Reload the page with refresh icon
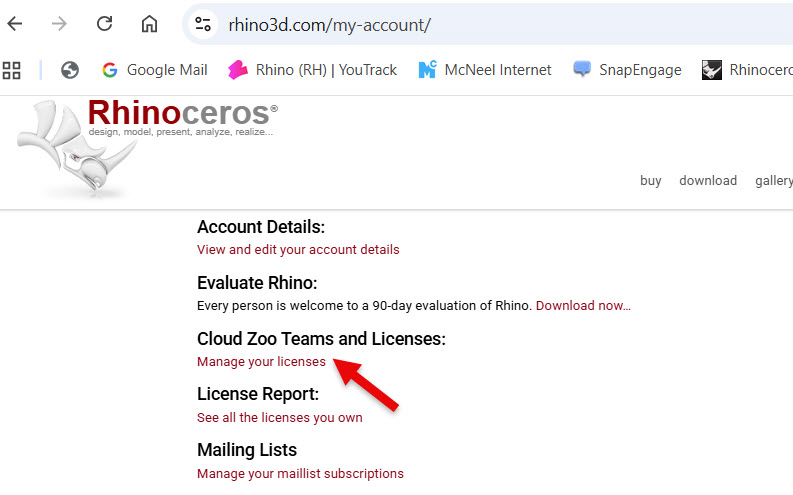The height and width of the screenshot is (495, 793). 104,23
